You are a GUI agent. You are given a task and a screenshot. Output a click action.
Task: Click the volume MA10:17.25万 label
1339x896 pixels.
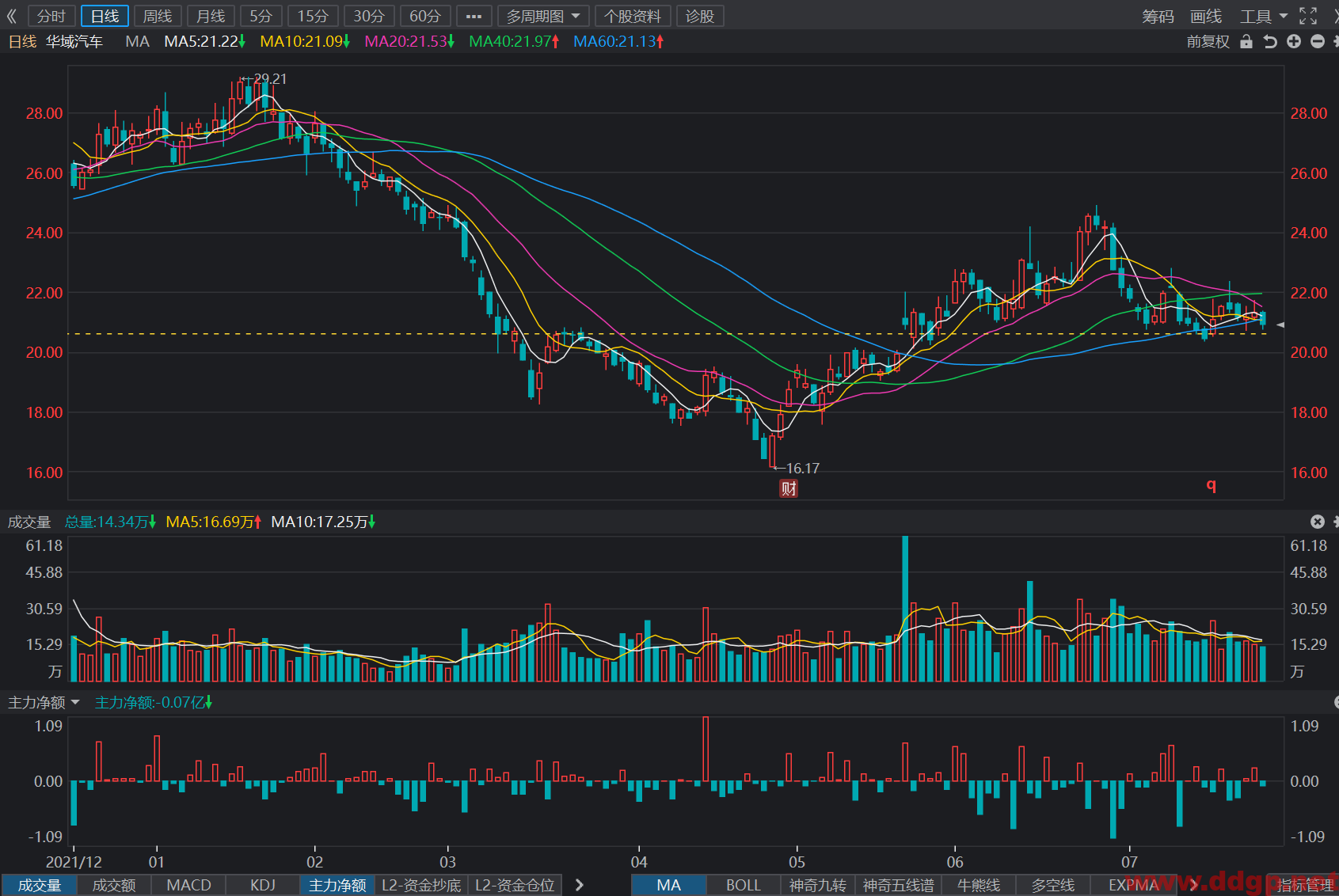323,522
